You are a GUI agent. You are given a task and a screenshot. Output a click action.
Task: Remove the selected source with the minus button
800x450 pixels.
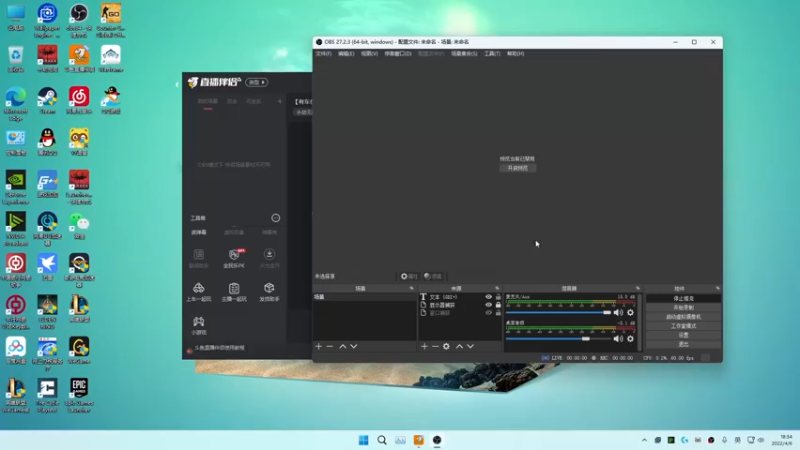point(435,346)
